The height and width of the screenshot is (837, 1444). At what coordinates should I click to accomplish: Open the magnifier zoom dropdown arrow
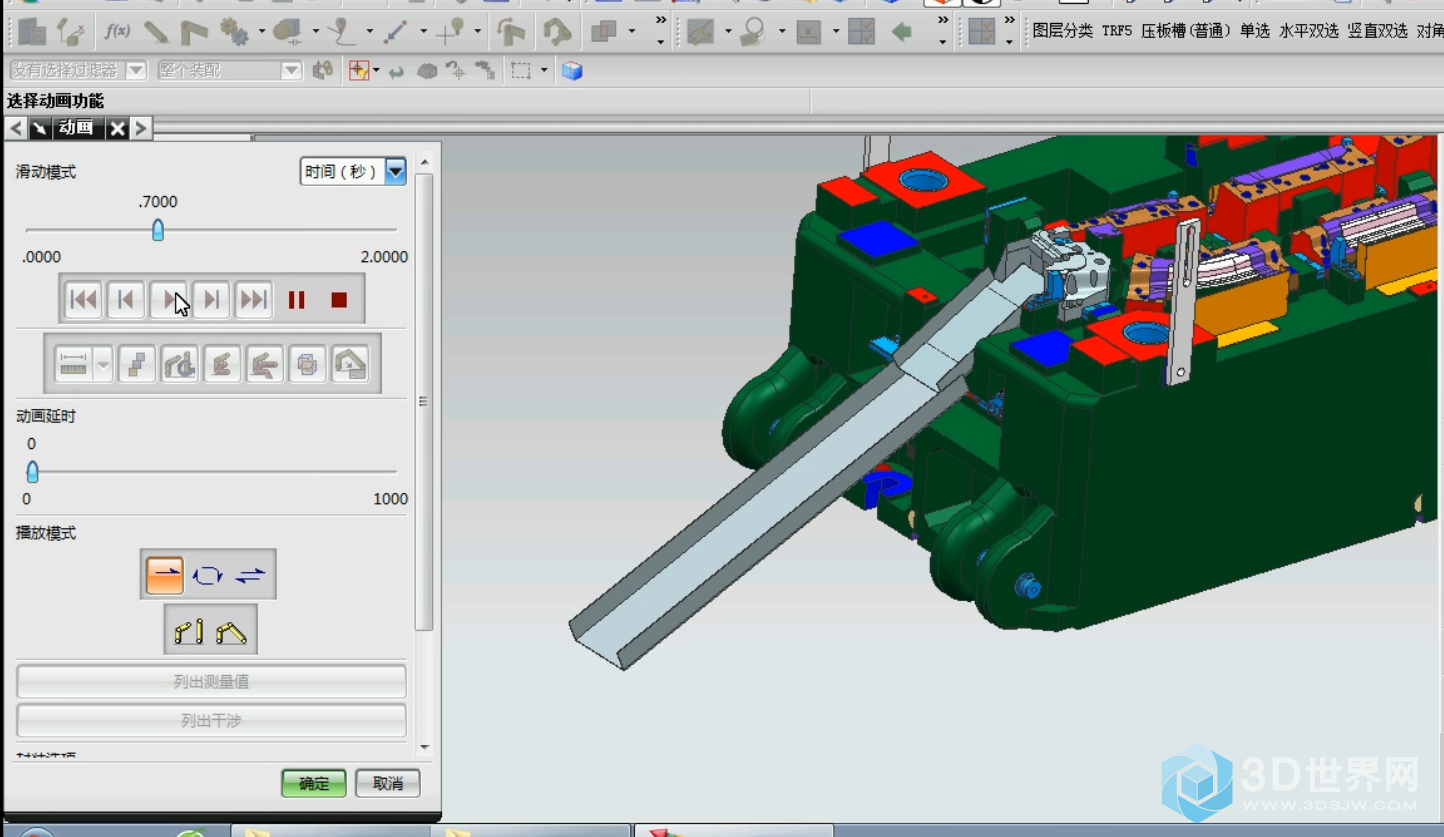tap(781, 32)
